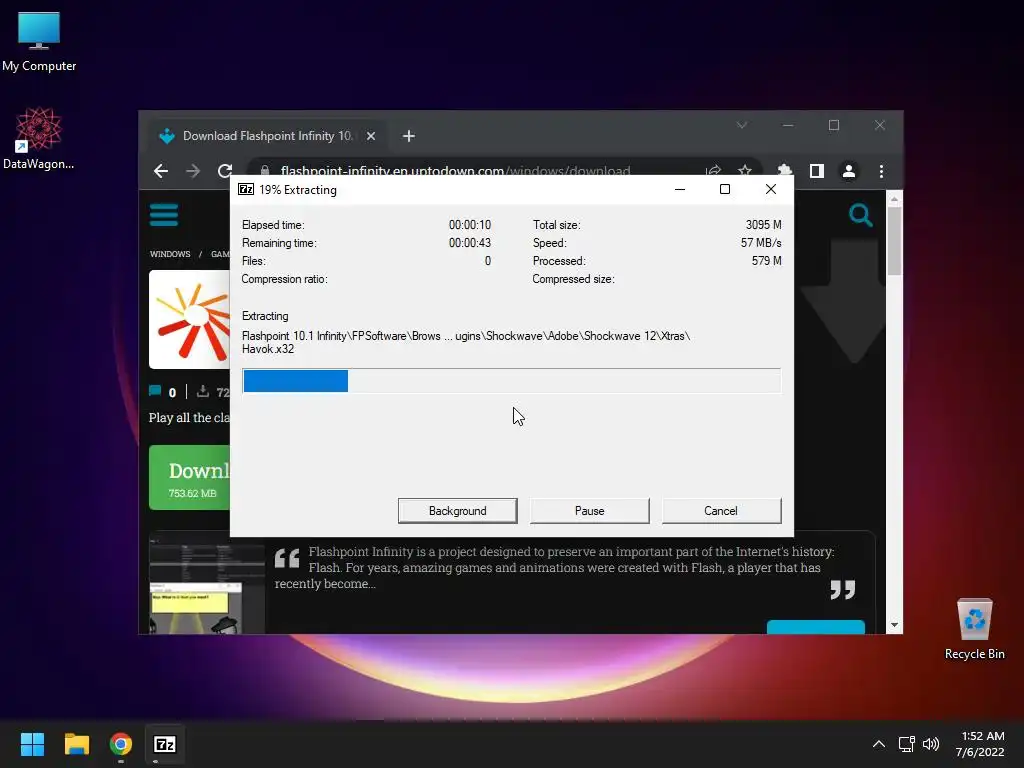Minimize the 7-Zip extracting dialog
This screenshot has height=768, width=1024.
point(680,189)
